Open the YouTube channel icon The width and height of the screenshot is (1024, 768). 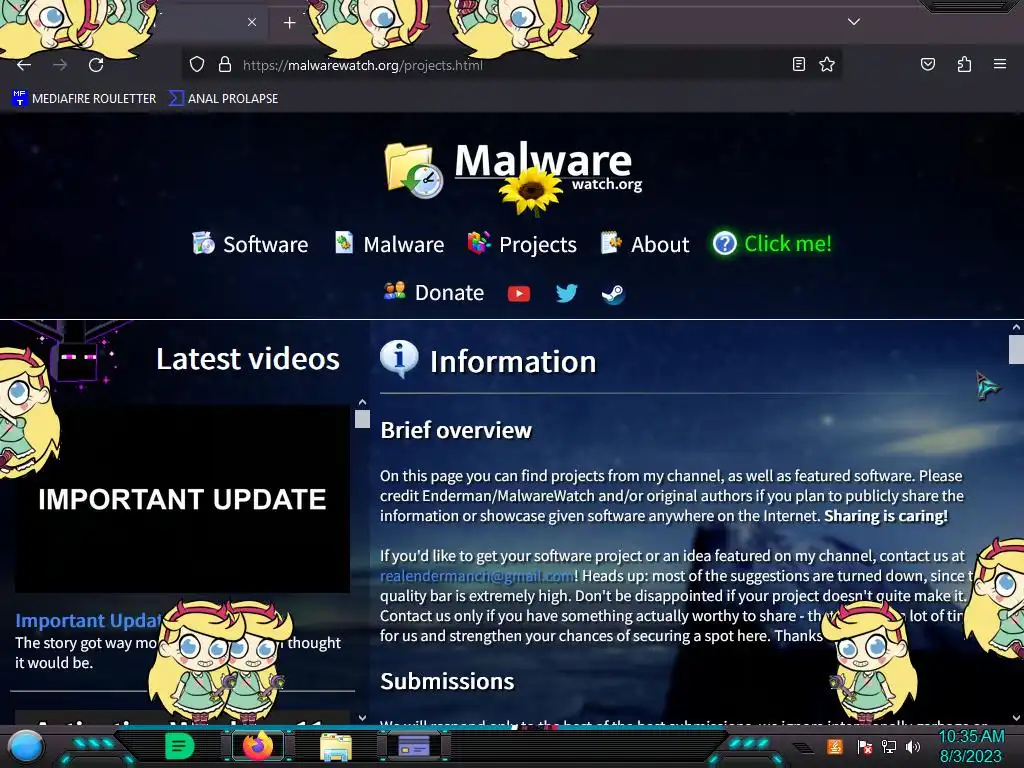click(519, 294)
